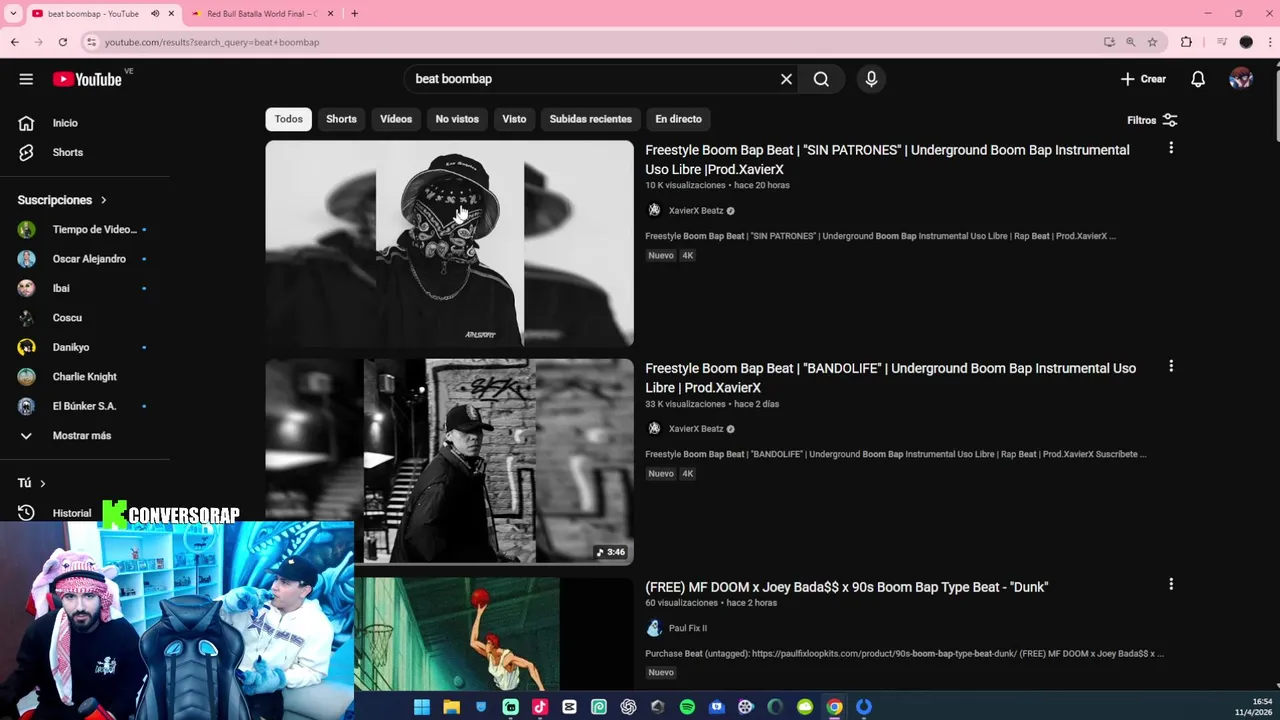The width and height of the screenshot is (1280, 720).
Task: Open XavierX Beatz channel under BANDOLIFE
Action: click(x=696, y=429)
